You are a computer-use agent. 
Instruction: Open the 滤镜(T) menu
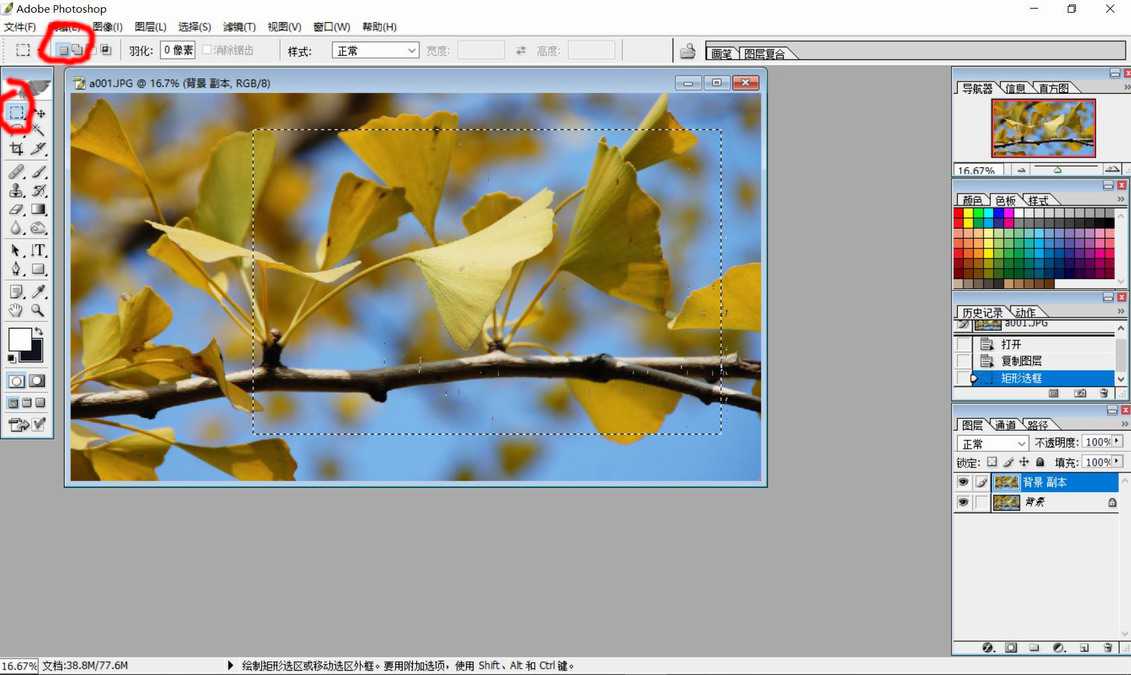[239, 27]
